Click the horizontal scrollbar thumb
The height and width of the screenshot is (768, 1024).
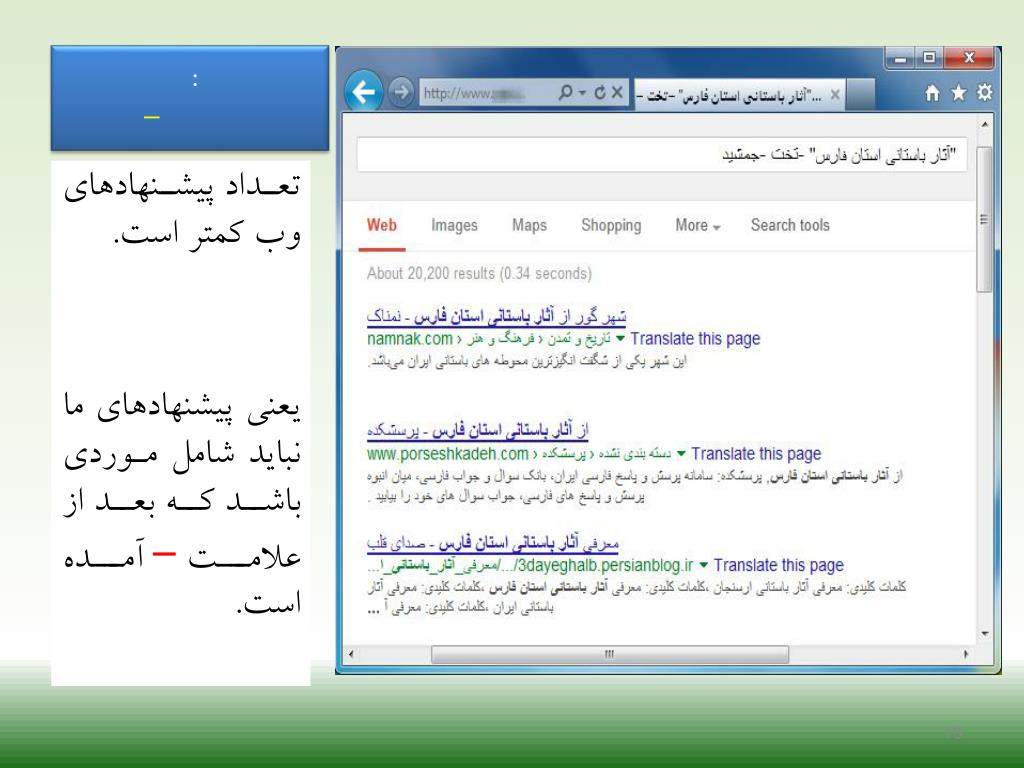click(610, 654)
